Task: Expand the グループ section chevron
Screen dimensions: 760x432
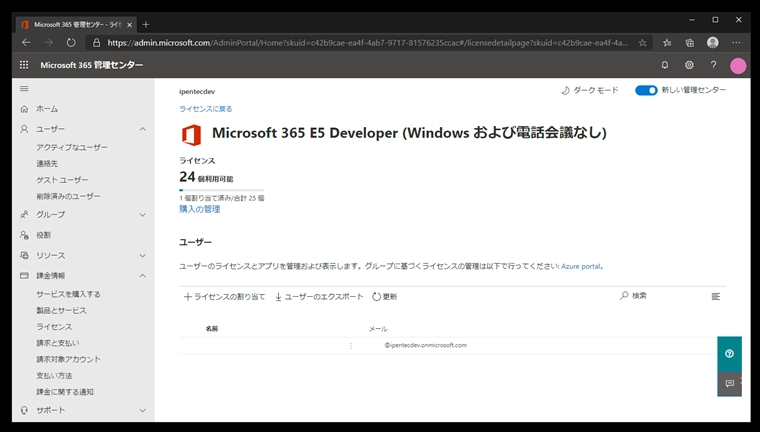Action: point(142,214)
